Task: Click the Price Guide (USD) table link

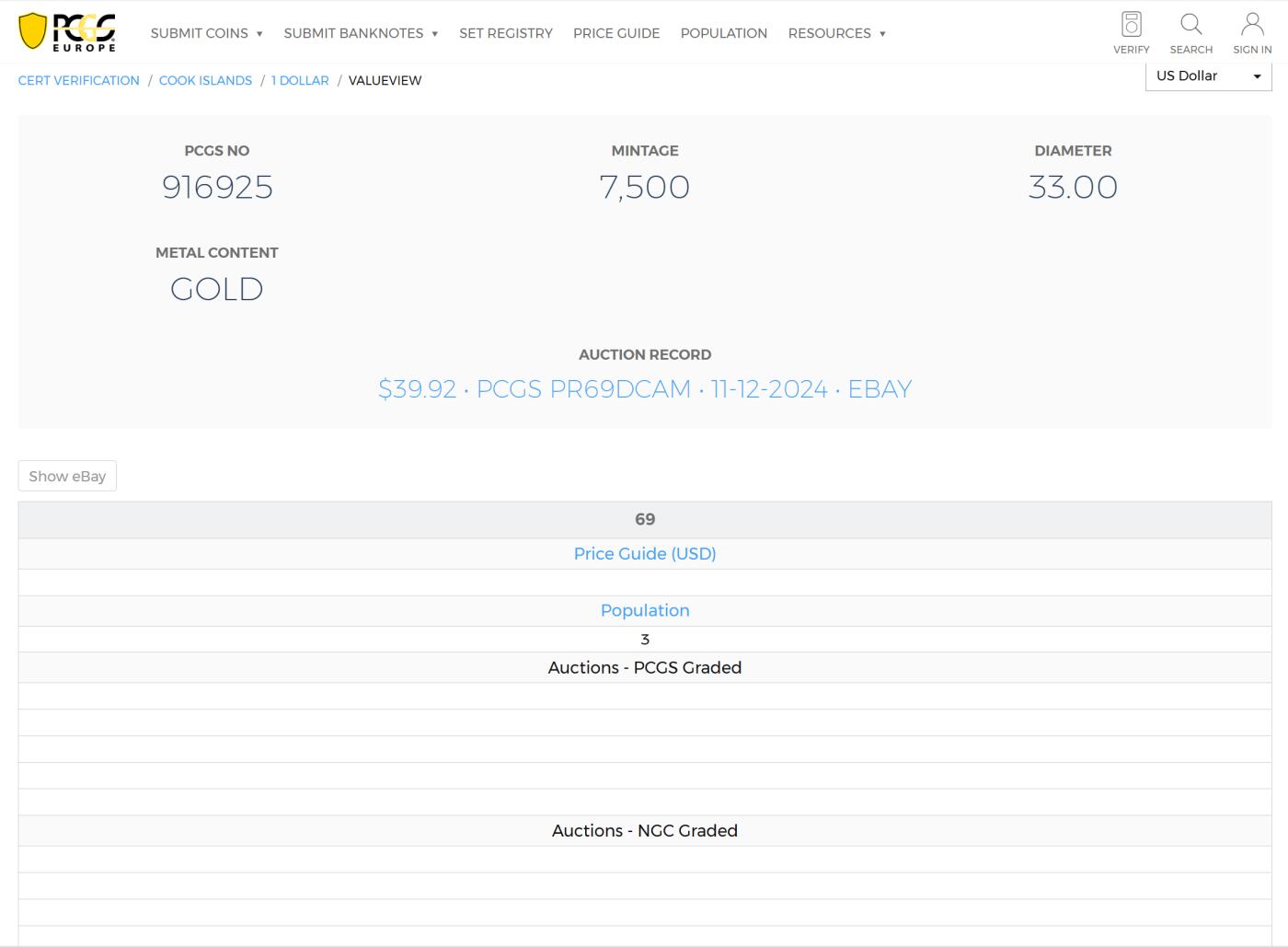Action: point(644,554)
